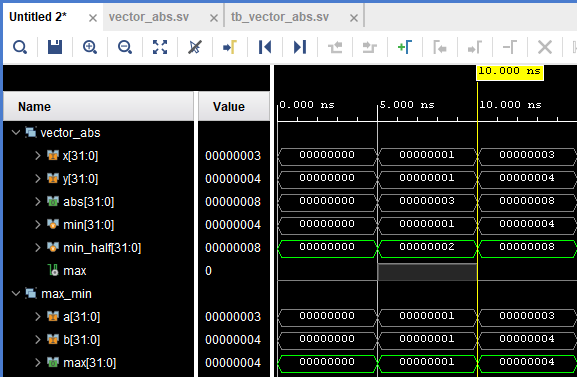Screen dimensions: 577x377
Task: Click the 5.000 ns ruler tick label
Action: click(x=407, y=105)
